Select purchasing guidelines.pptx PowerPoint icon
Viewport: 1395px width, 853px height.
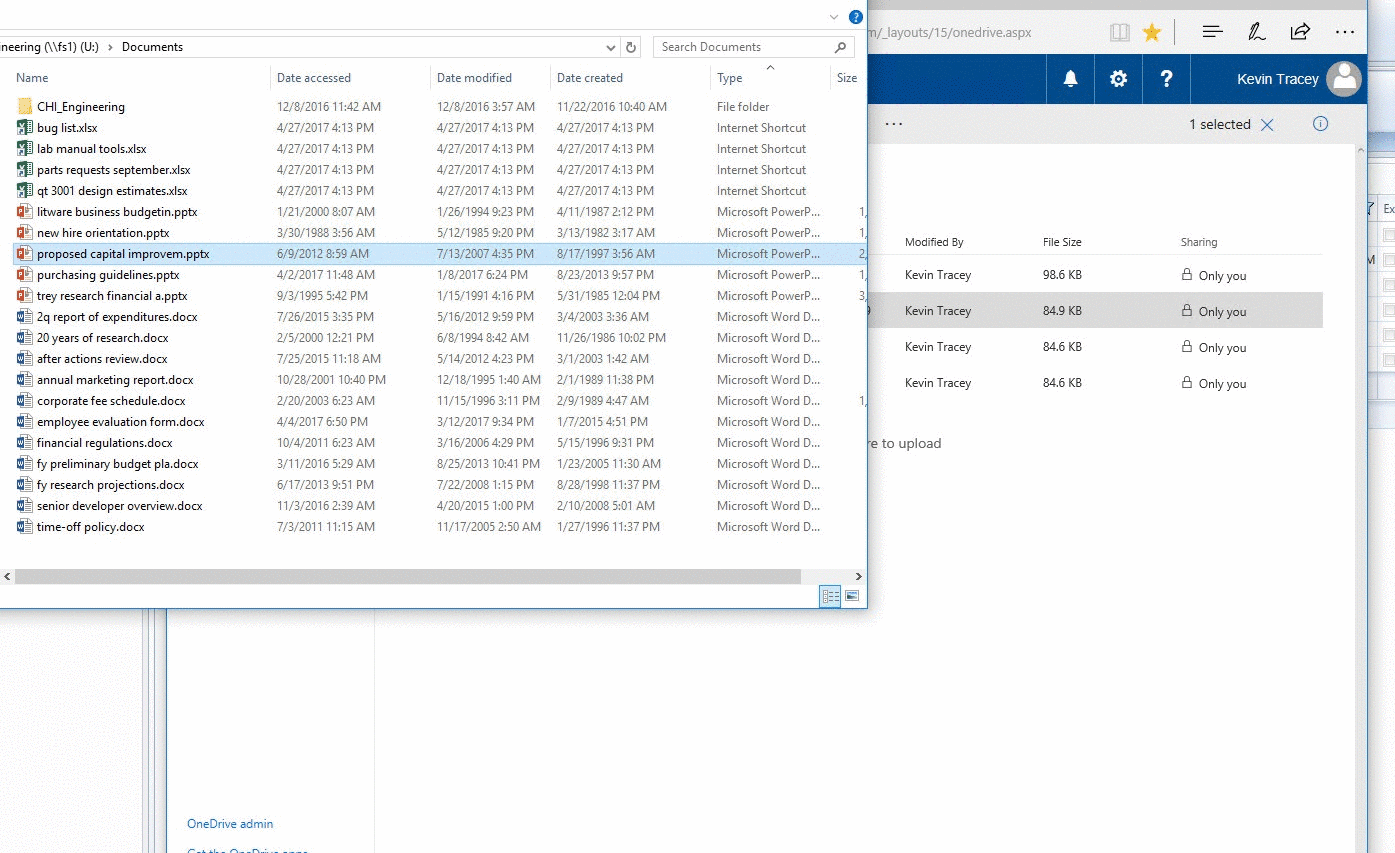25,275
